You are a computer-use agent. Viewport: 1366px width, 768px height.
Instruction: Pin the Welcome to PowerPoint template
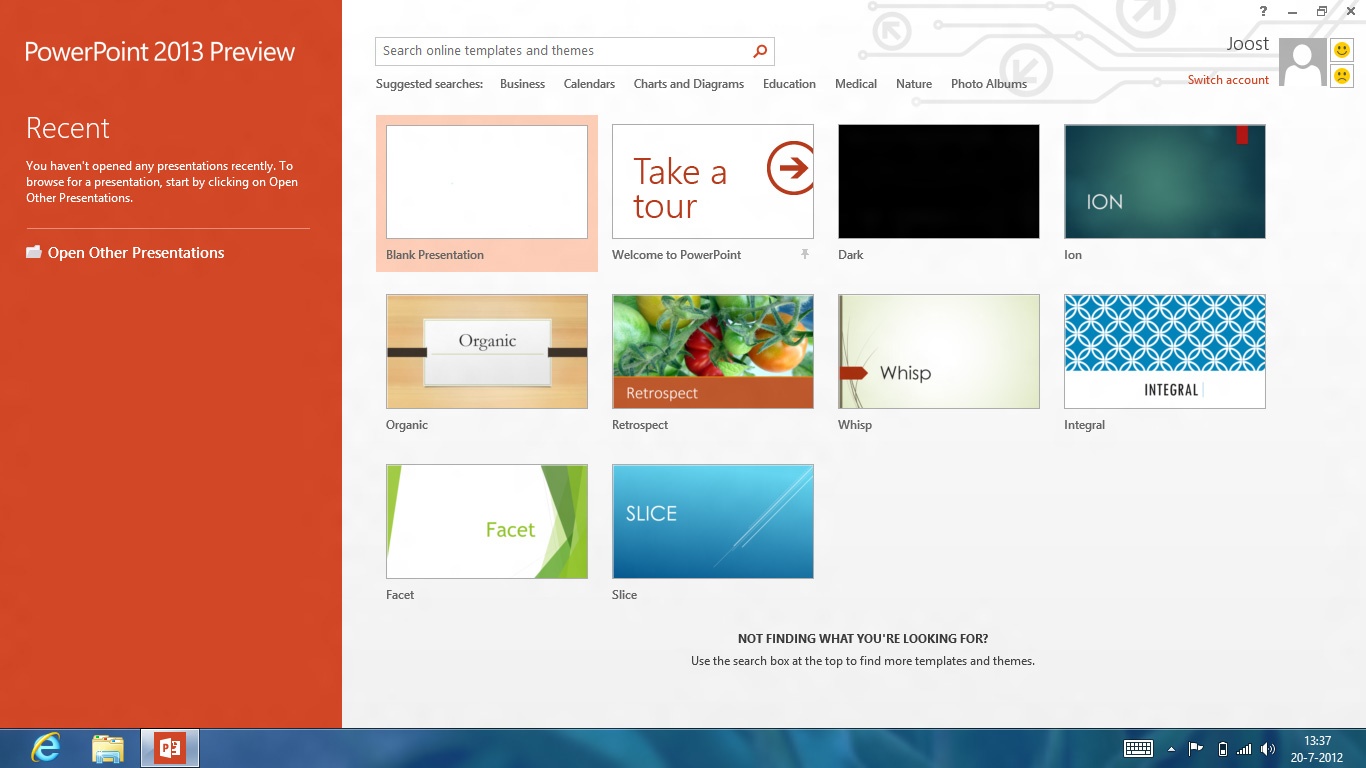point(804,255)
